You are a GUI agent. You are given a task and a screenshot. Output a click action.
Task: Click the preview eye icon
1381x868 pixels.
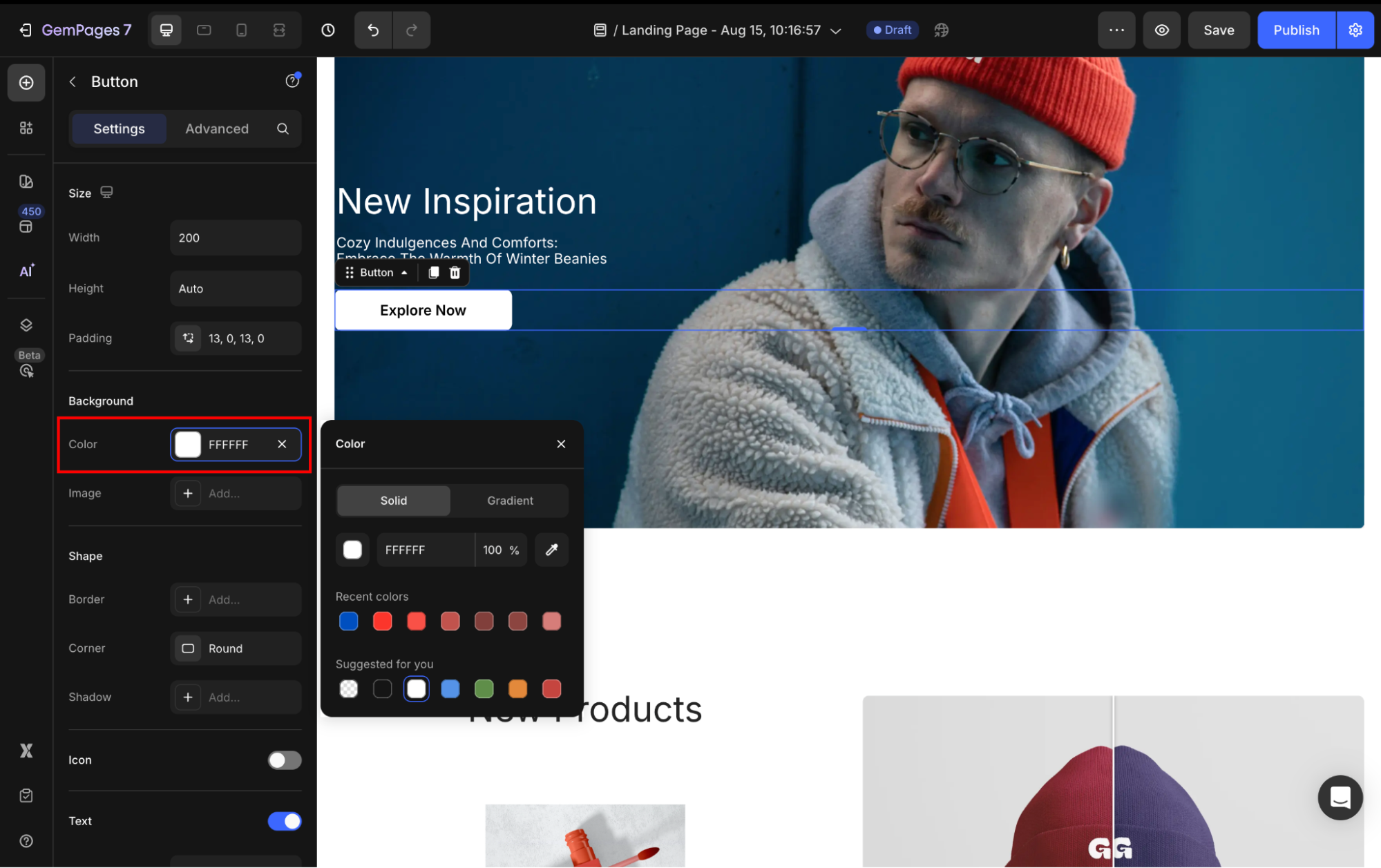pos(1162,30)
